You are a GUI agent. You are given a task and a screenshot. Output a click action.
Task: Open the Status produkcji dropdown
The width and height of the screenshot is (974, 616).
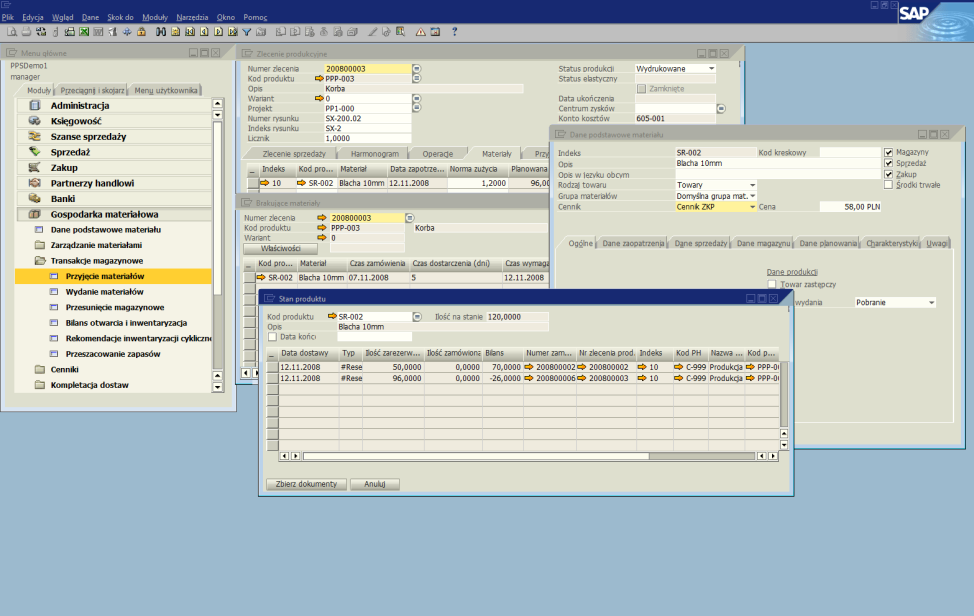pos(712,69)
